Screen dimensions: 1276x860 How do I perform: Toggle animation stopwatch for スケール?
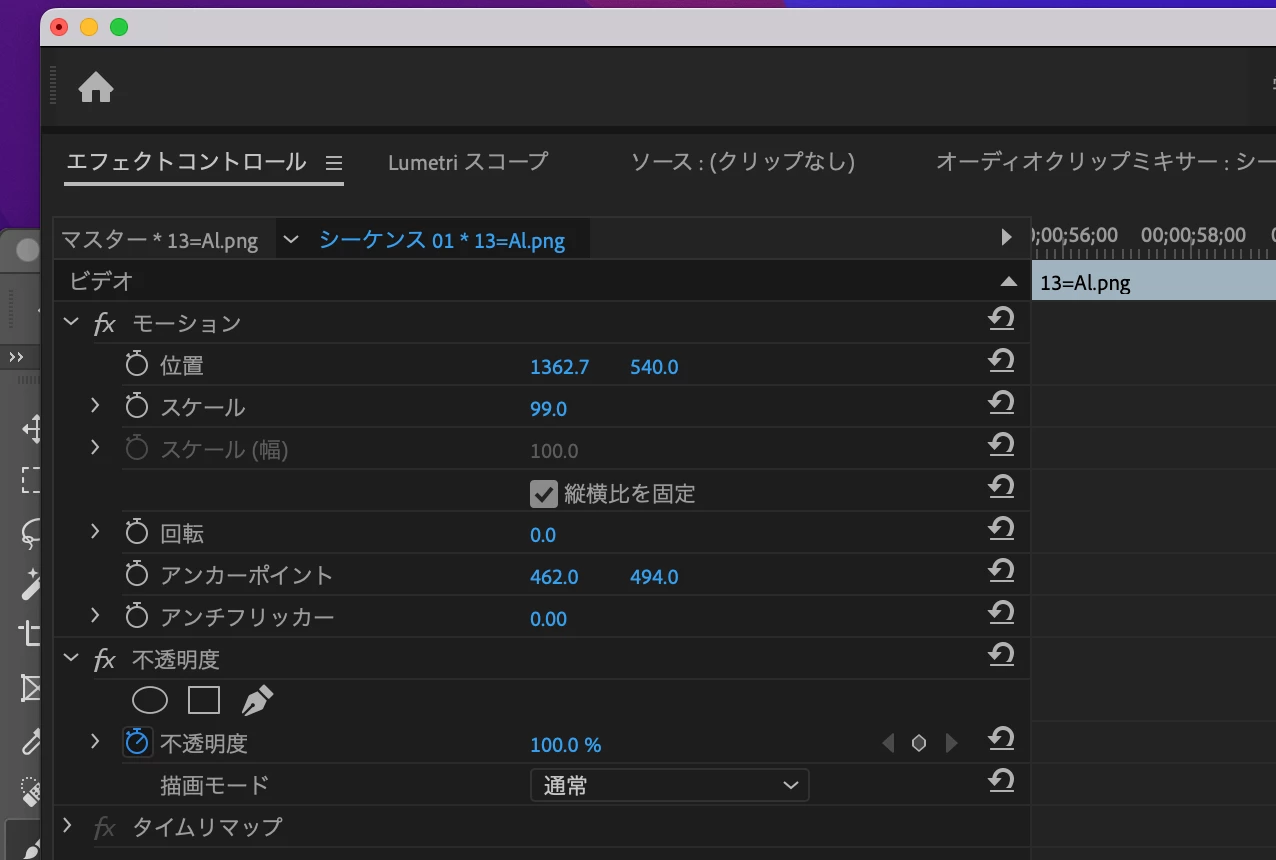136,407
